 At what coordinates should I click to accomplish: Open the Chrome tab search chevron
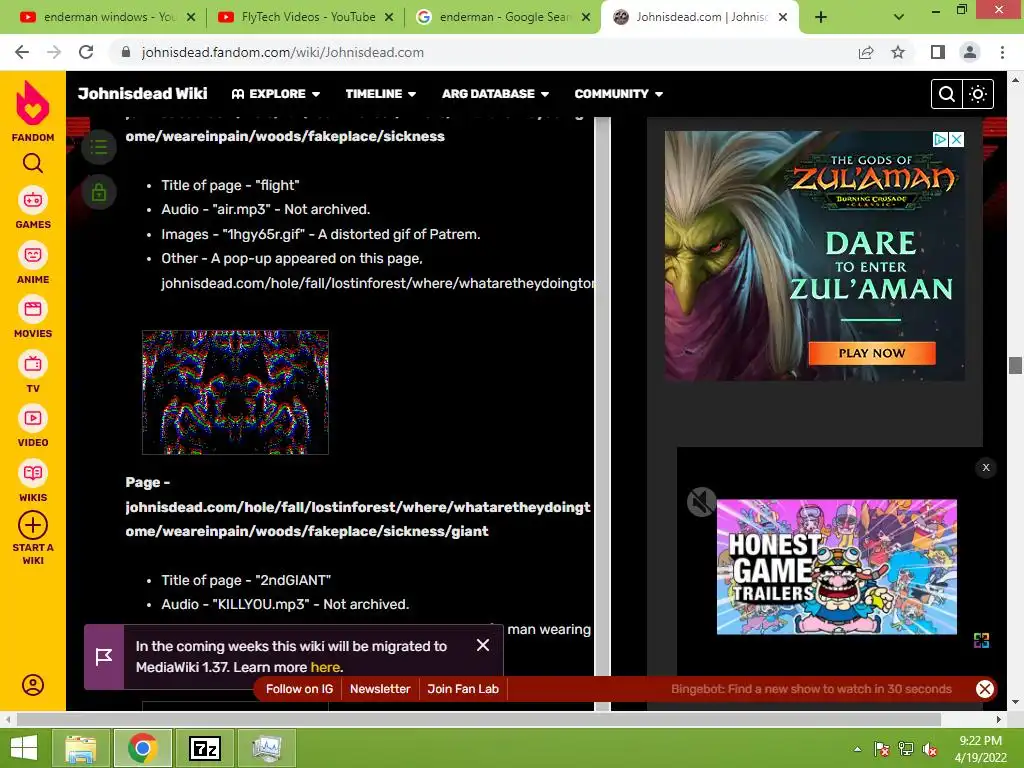point(899,18)
